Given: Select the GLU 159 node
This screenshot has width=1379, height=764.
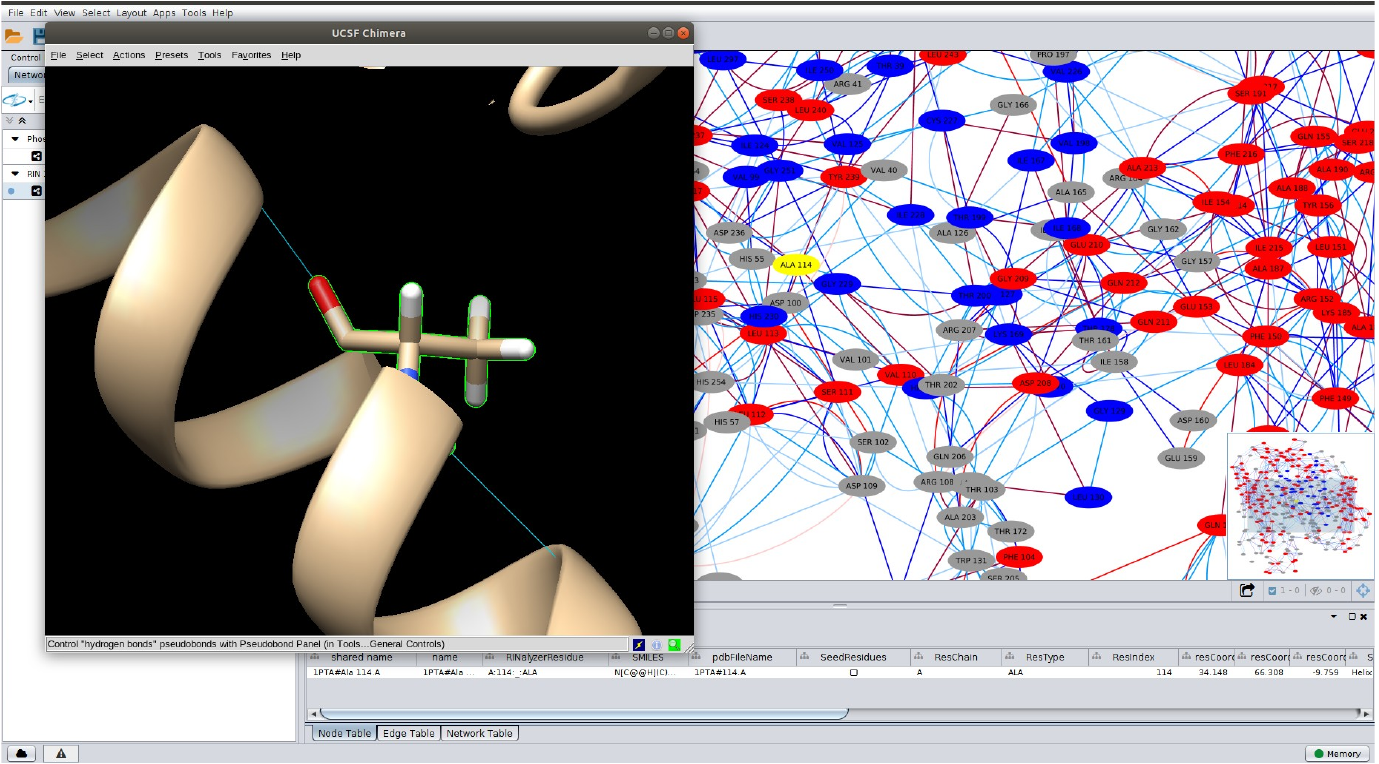Looking at the screenshot, I should click(x=1181, y=458).
